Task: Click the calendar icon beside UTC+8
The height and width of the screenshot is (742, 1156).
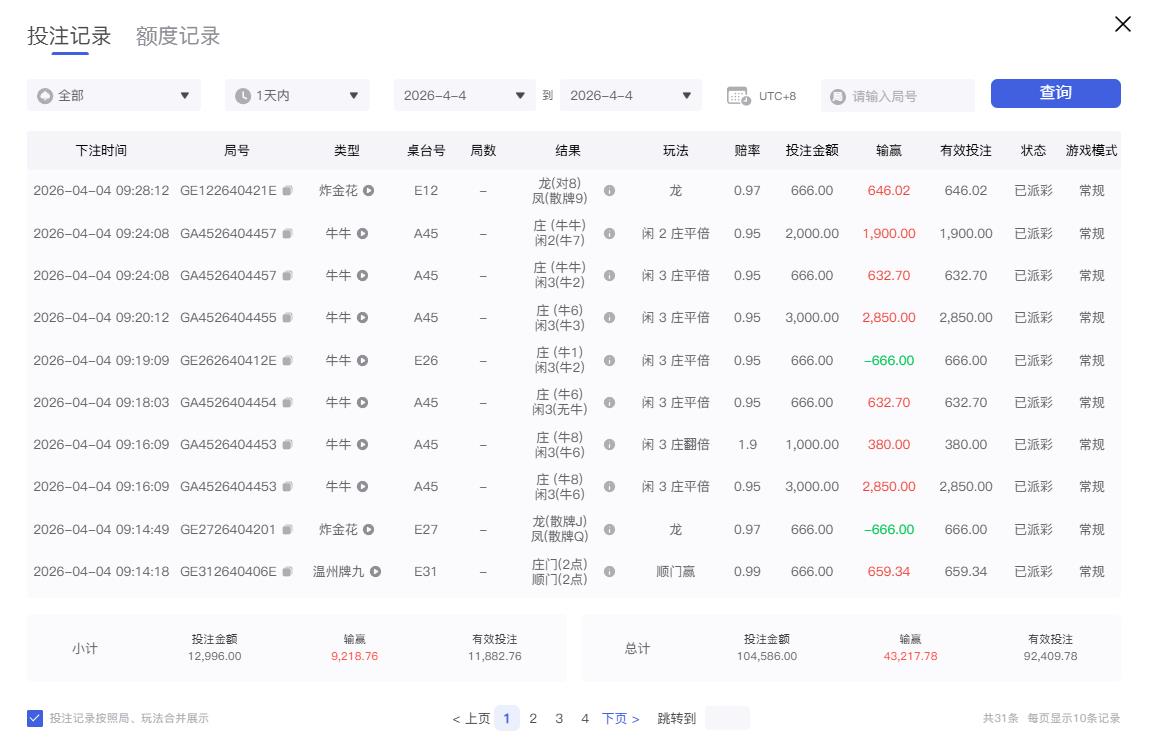Action: click(737, 95)
